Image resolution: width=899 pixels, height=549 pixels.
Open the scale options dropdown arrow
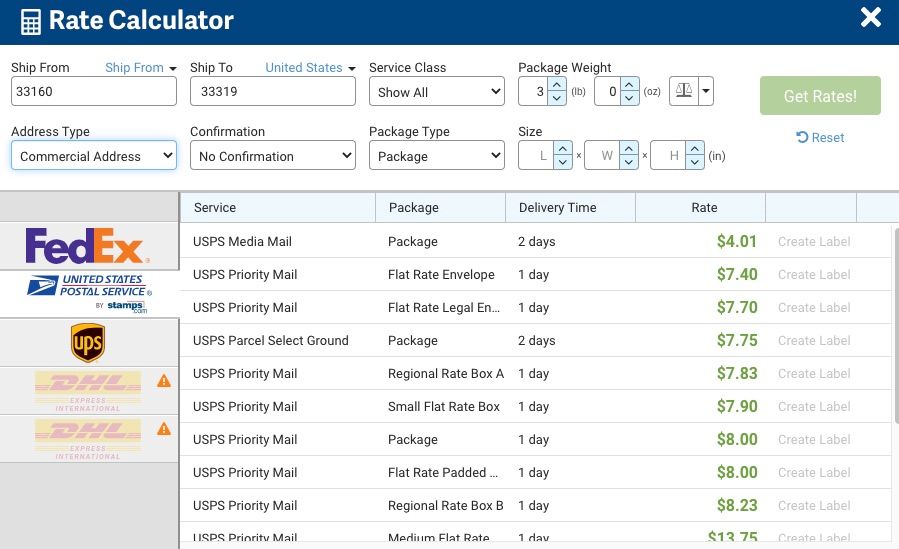pos(706,91)
